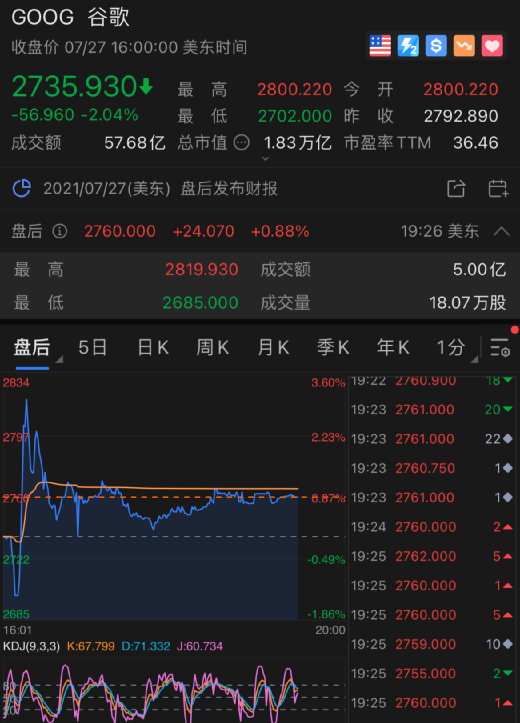Tap the D:71.332 indicator value

click(146, 646)
